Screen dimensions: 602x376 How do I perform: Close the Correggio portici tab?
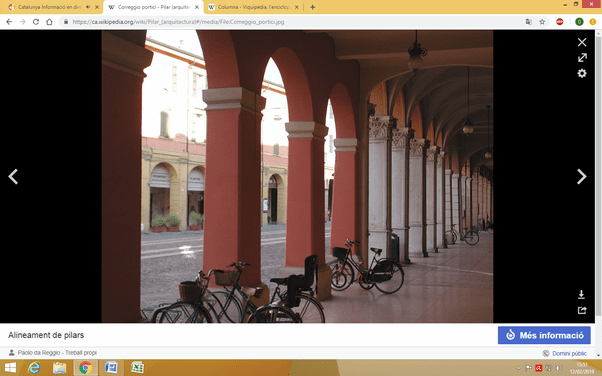click(197, 7)
